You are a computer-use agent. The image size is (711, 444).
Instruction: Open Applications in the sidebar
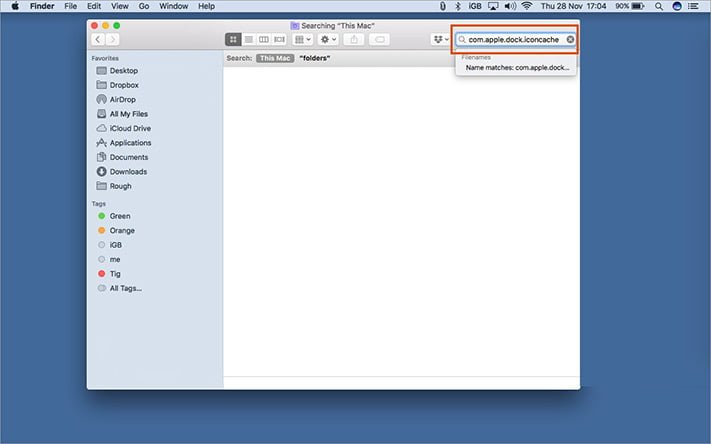click(124, 143)
